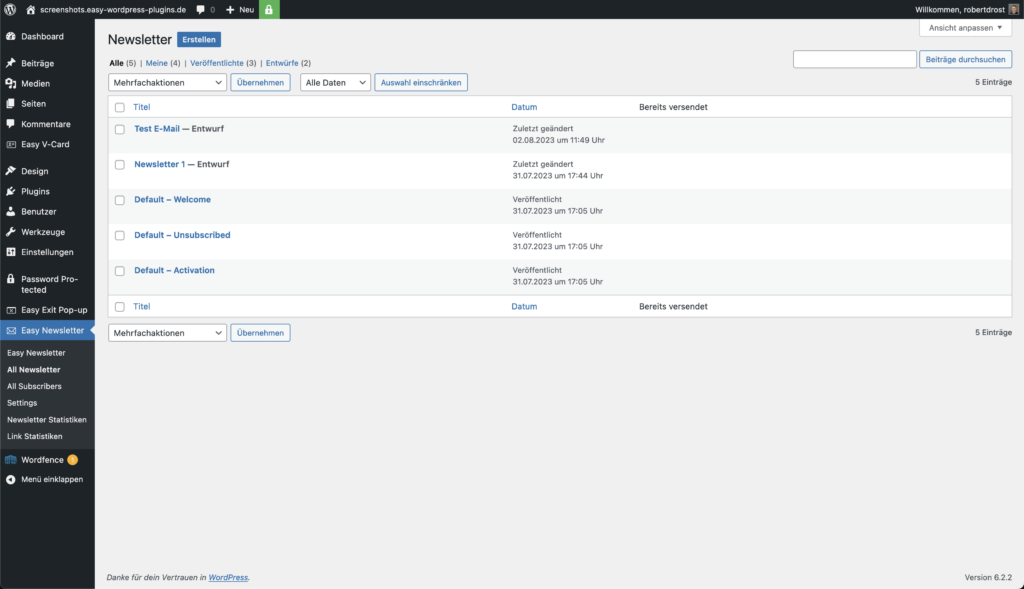This screenshot has height=589, width=1024.
Task: Tick the select-all checkbox in table header
Action: coord(120,107)
